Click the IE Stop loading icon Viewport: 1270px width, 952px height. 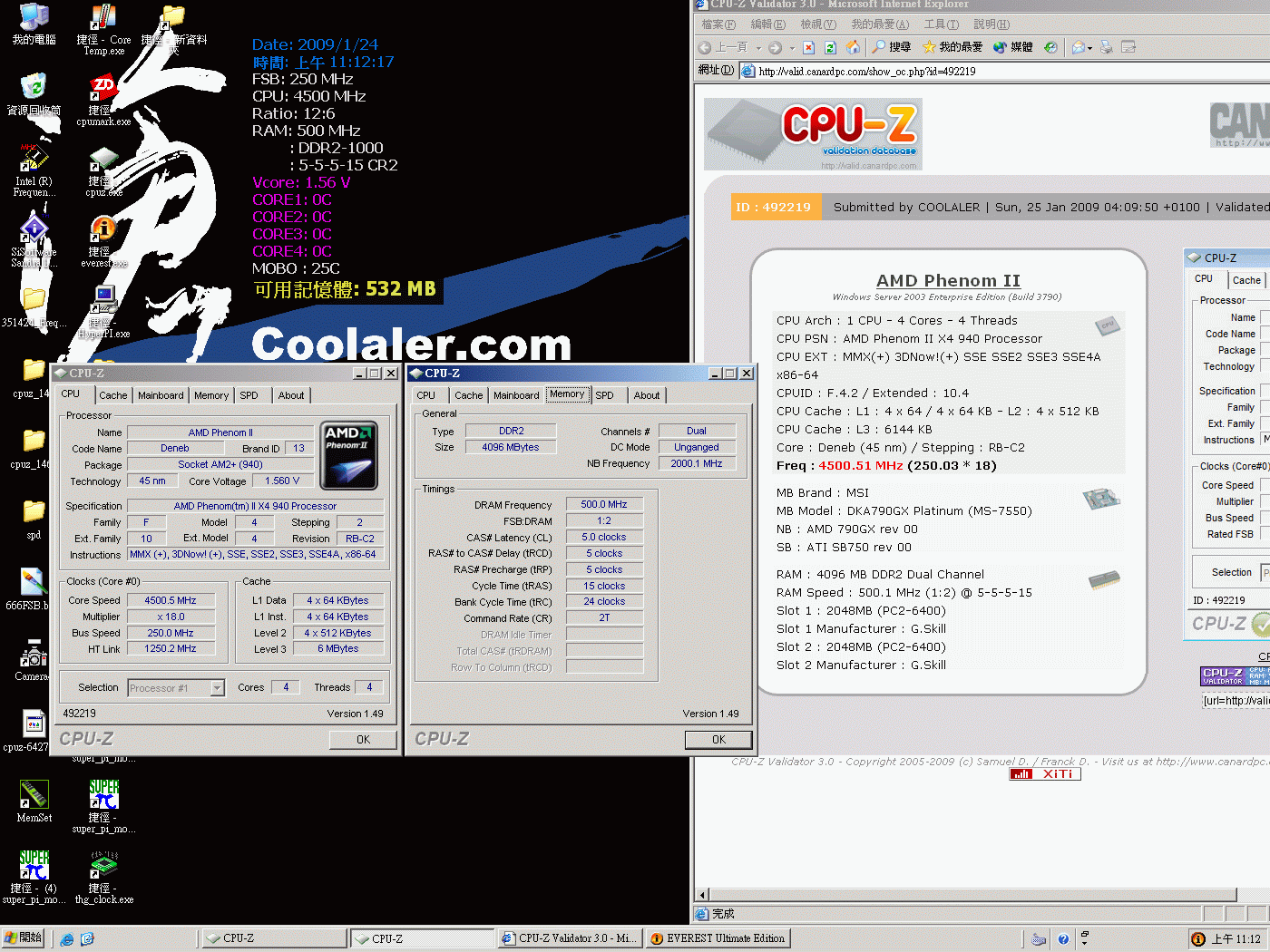point(809,47)
